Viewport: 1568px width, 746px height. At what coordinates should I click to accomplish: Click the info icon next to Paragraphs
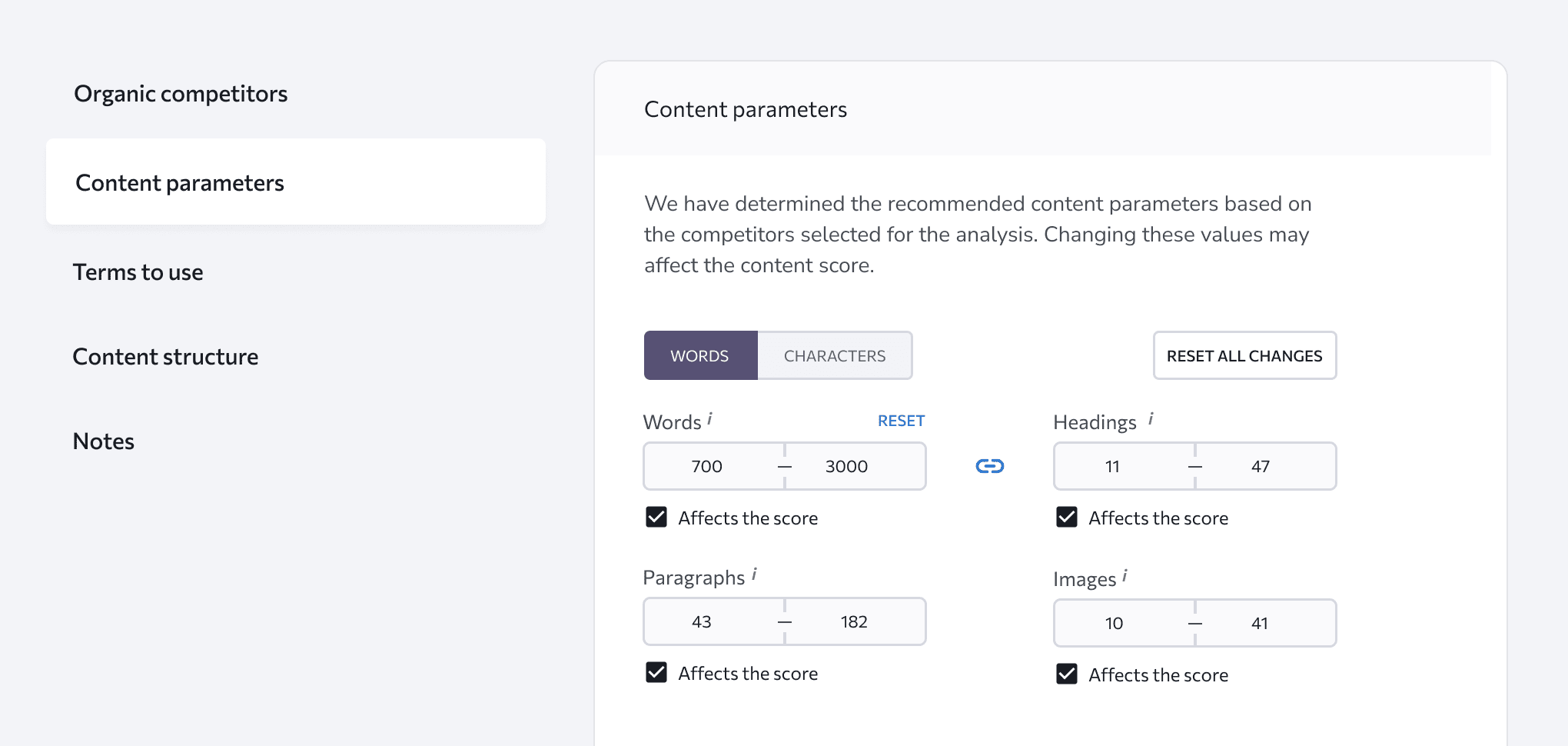tap(754, 574)
